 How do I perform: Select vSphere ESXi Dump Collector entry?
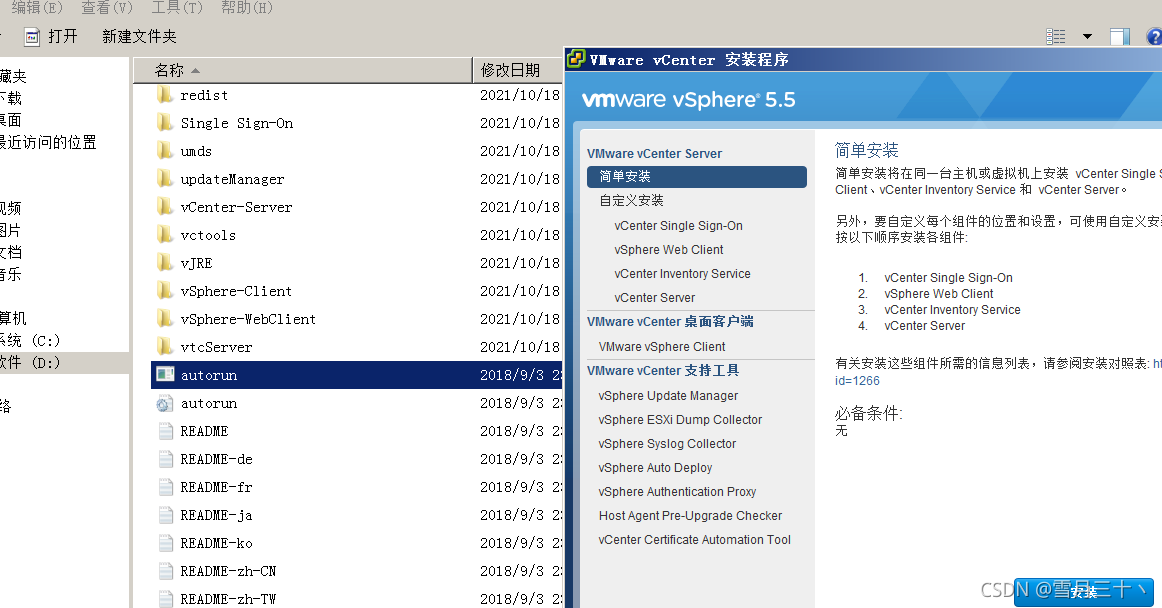point(680,420)
